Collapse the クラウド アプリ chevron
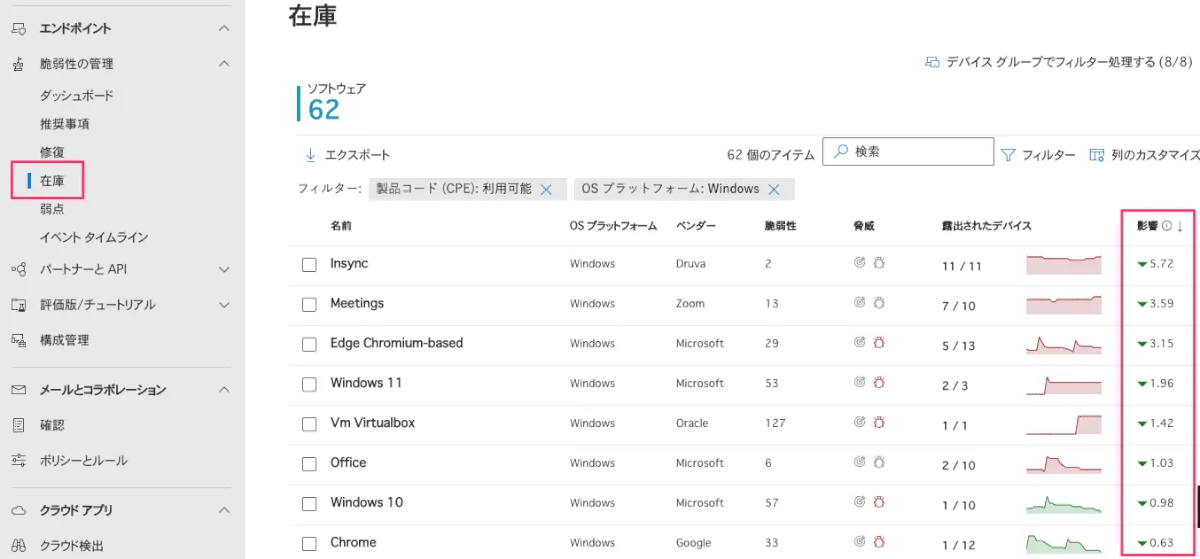The width and height of the screenshot is (1200, 559). tap(224, 511)
